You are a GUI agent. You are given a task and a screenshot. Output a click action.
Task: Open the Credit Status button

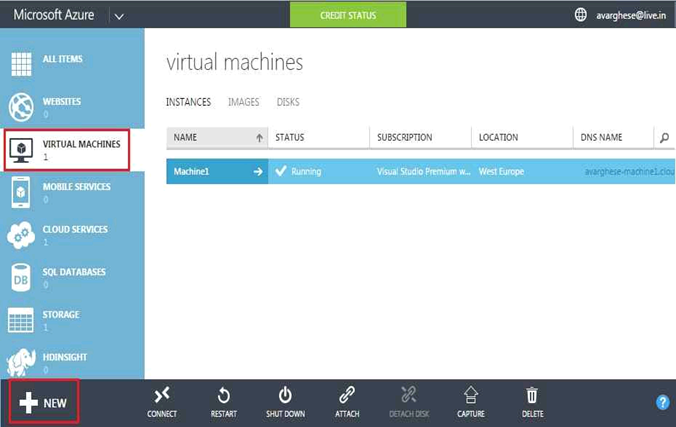click(x=348, y=15)
